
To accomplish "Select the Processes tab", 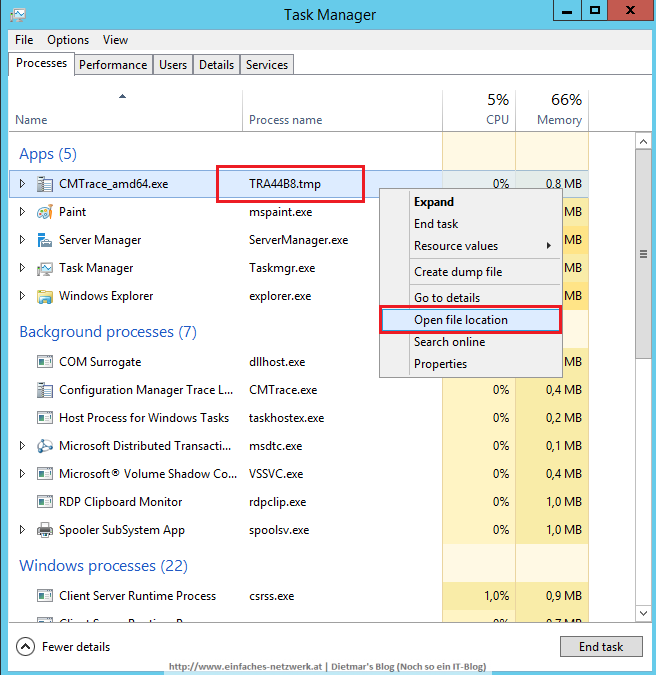I will 41,64.
